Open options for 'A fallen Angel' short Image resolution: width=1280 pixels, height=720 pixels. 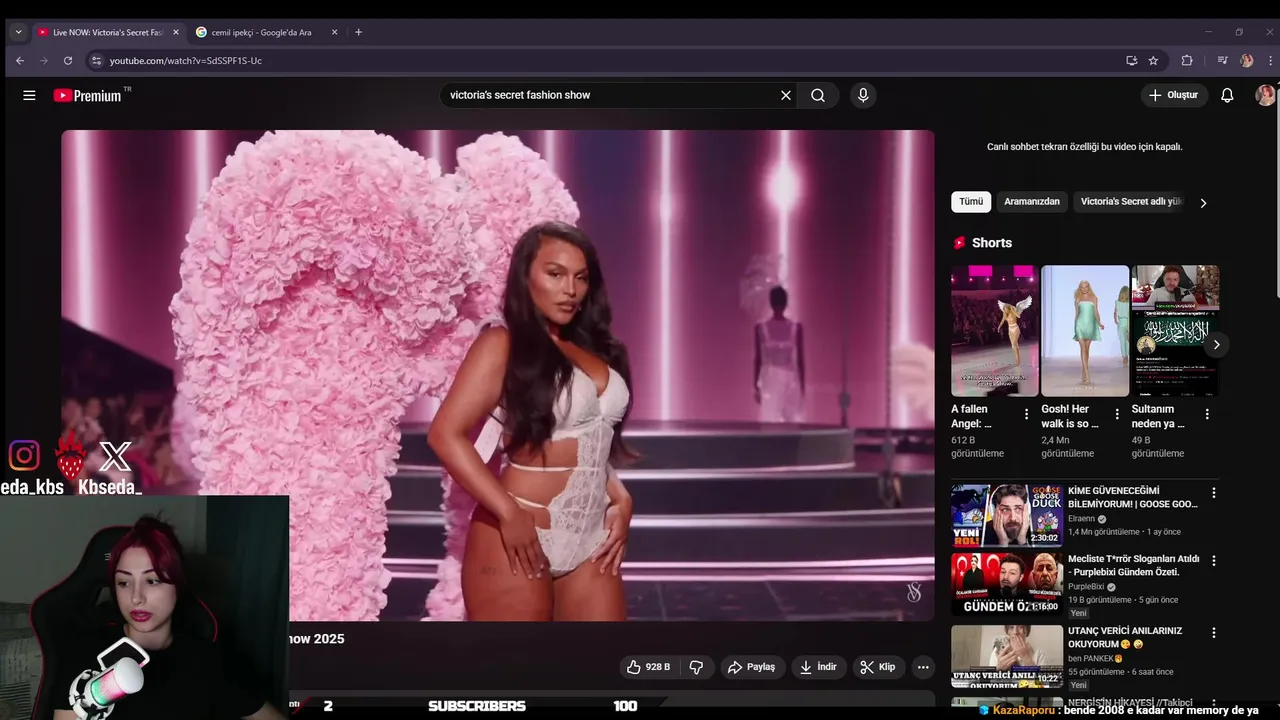pyautogui.click(x=1026, y=414)
